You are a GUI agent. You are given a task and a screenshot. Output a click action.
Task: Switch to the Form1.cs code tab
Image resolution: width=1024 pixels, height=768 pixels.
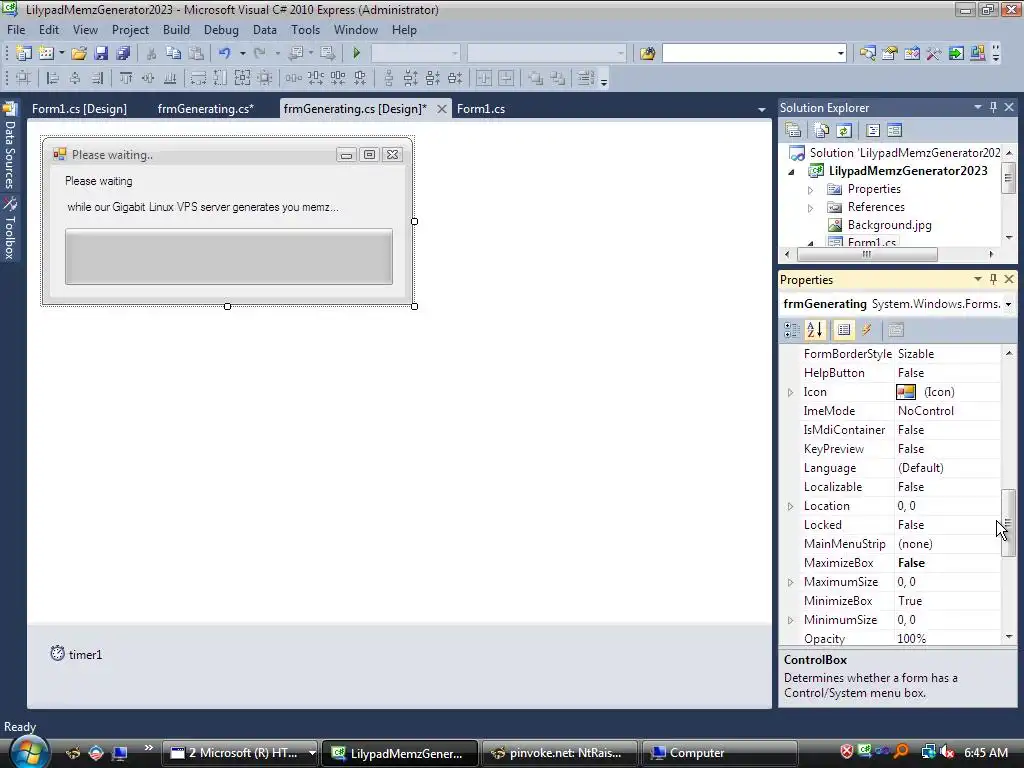click(x=481, y=109)
